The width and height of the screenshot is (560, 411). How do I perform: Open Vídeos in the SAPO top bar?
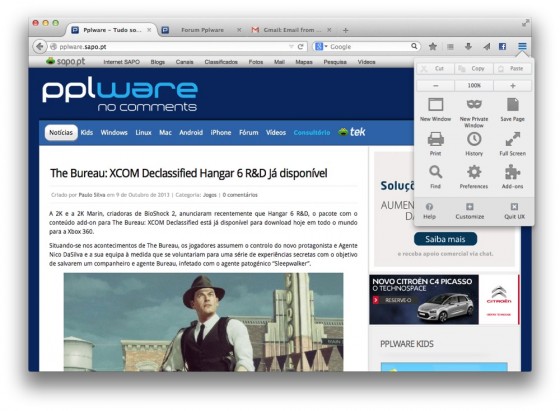pyautogui.click(x=366, y=62)
